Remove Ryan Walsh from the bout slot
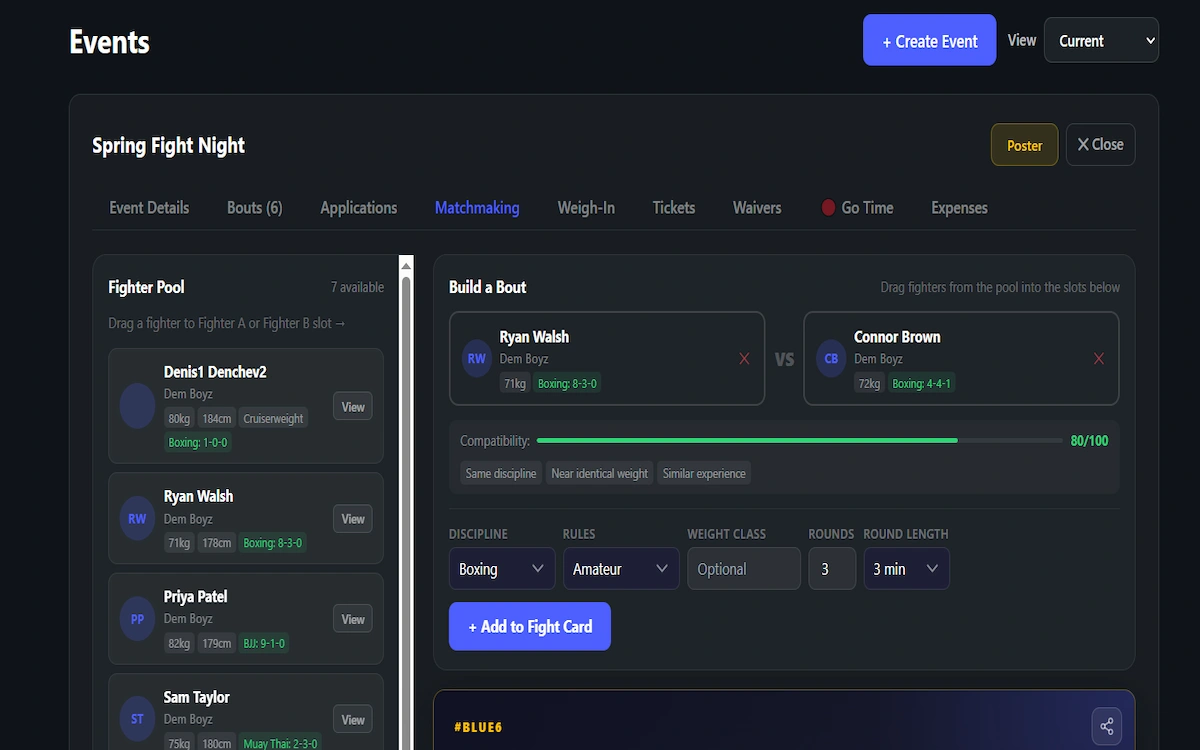The height and width of the screenshot is (750, 1200). click(744, 359)
